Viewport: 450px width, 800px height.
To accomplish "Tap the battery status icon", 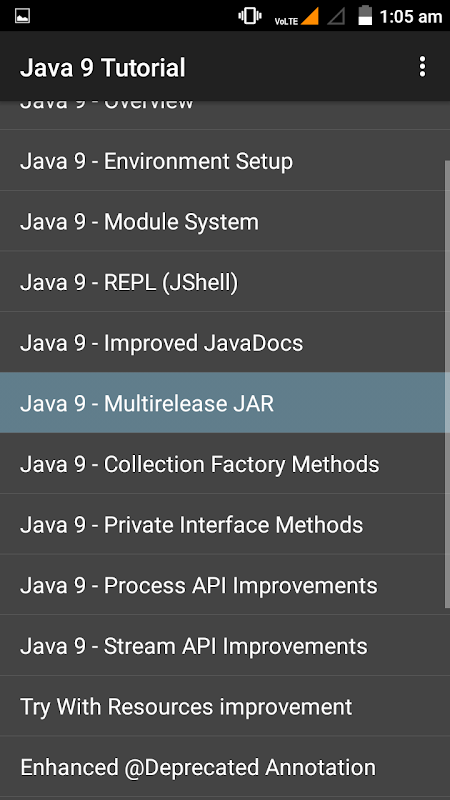I will [365, 15].
